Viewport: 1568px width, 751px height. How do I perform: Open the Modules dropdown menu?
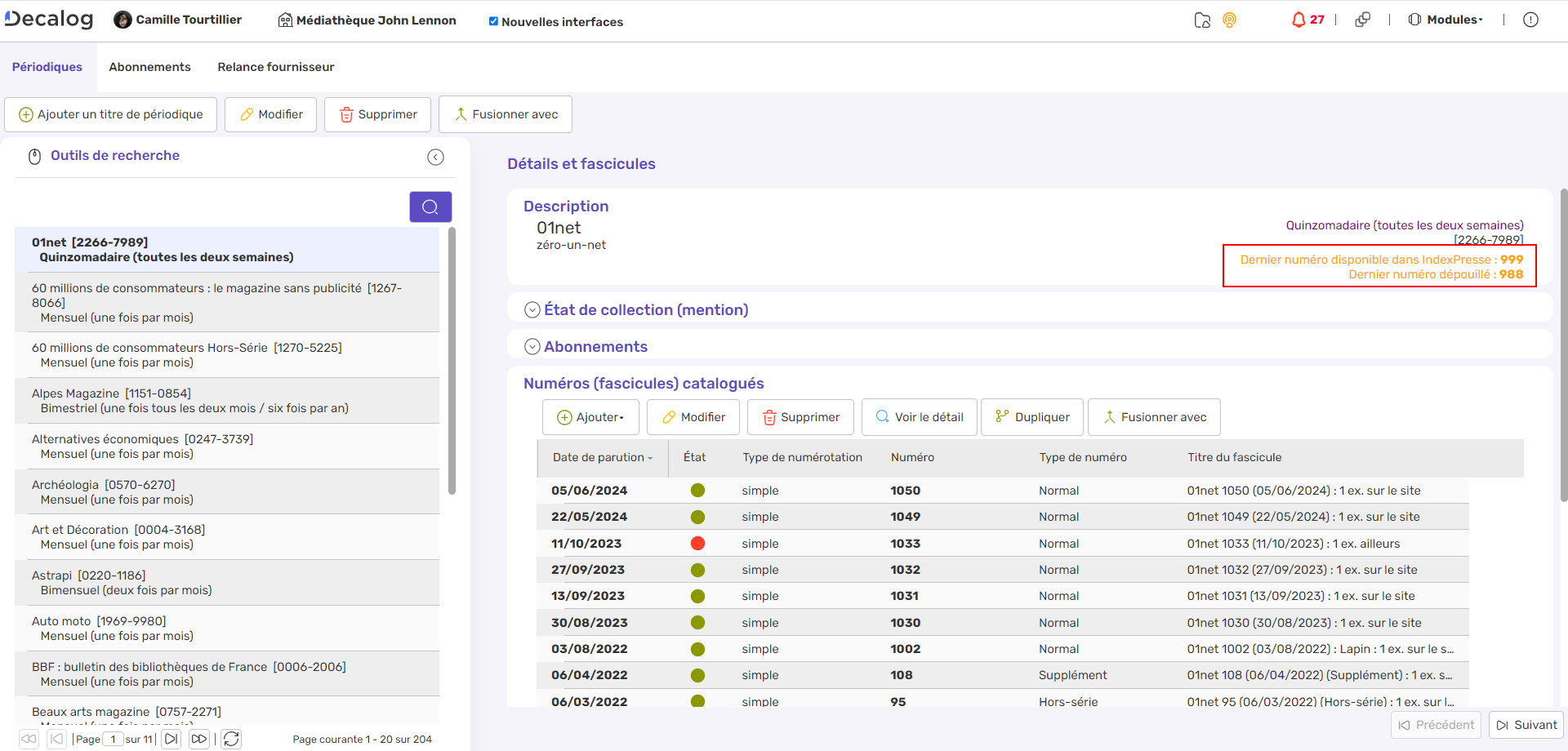coord(1445,20)
